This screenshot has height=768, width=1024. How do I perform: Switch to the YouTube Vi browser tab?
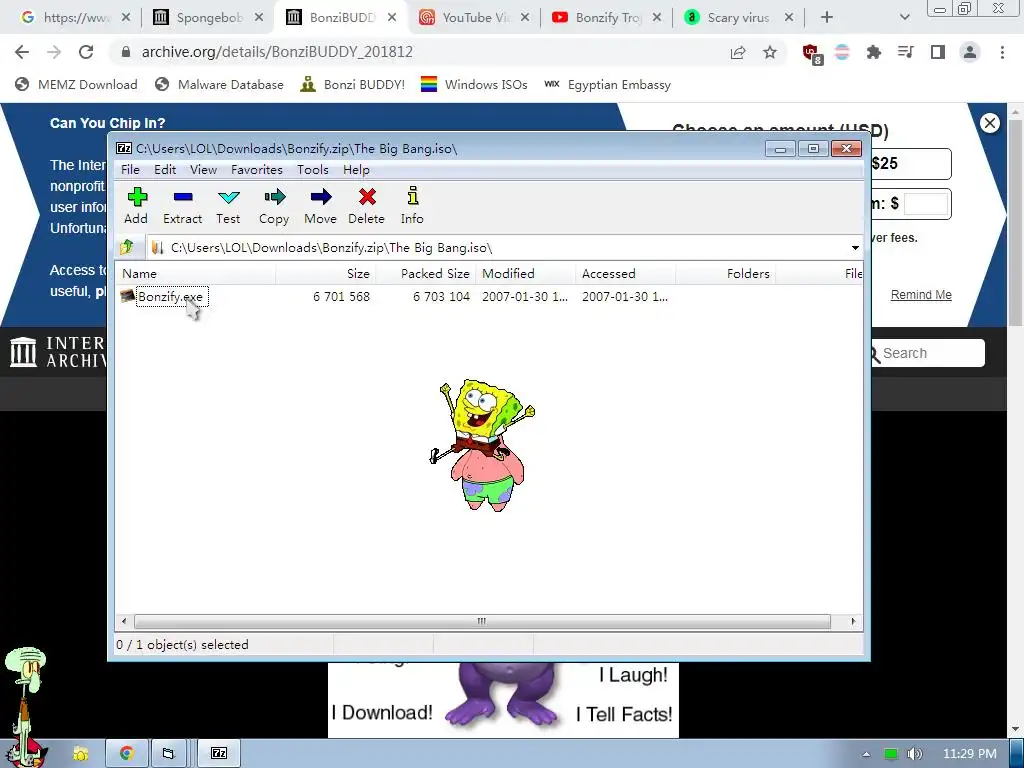point(474,18)
